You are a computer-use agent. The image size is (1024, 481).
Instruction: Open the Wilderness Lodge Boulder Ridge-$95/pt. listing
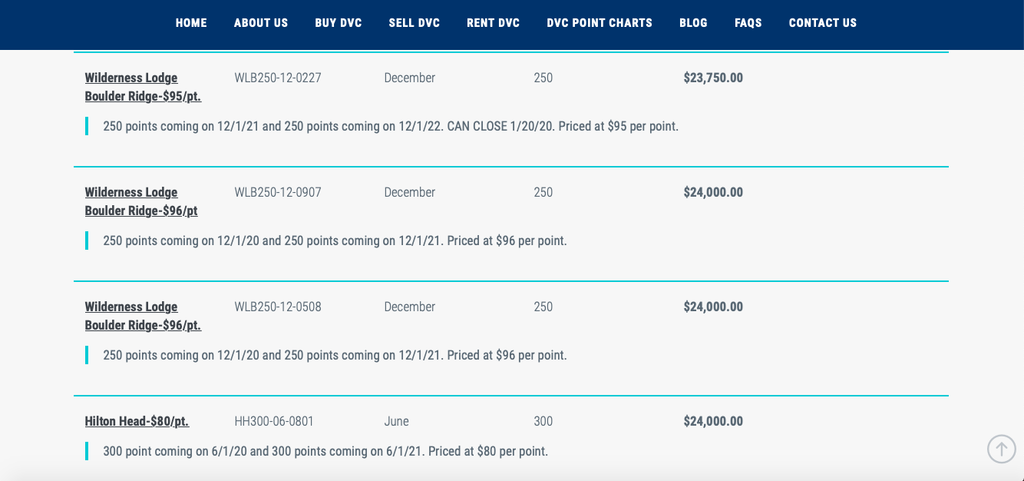(143, 87)
